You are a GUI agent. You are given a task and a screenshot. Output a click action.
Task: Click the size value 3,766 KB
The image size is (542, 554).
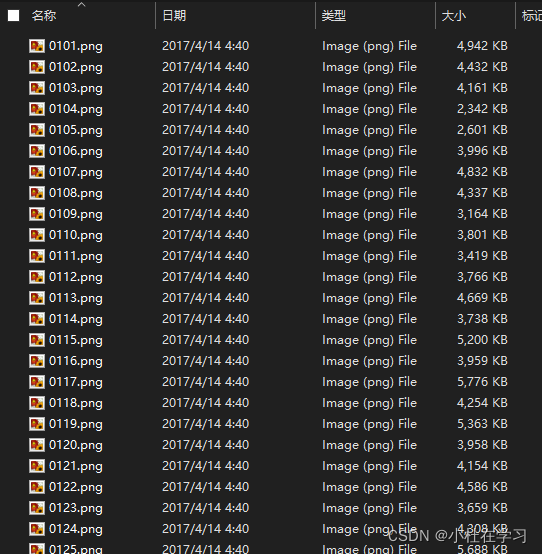click(482, 277)
